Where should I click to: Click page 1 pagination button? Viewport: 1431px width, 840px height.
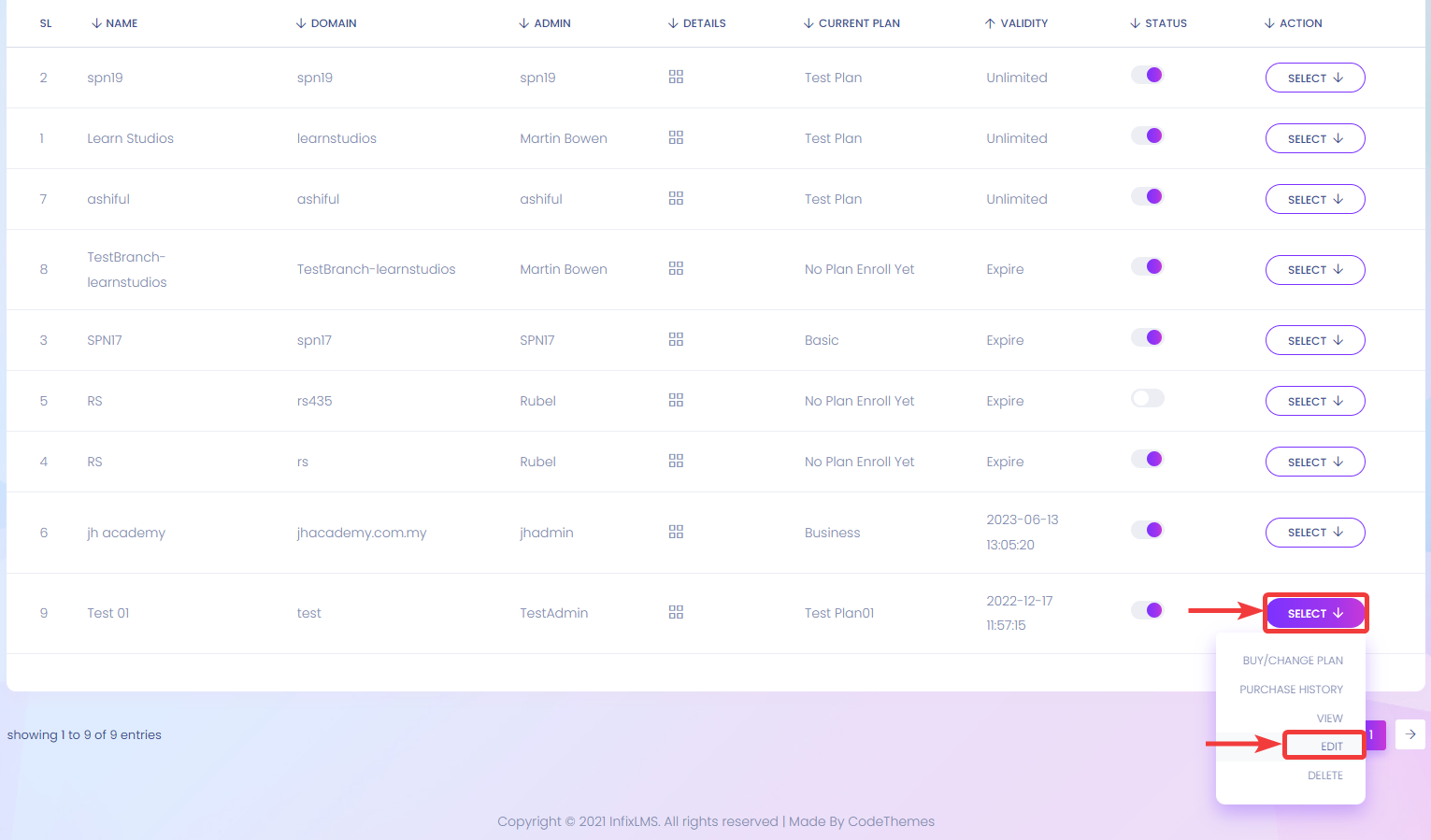click(x=1374, y=734)
